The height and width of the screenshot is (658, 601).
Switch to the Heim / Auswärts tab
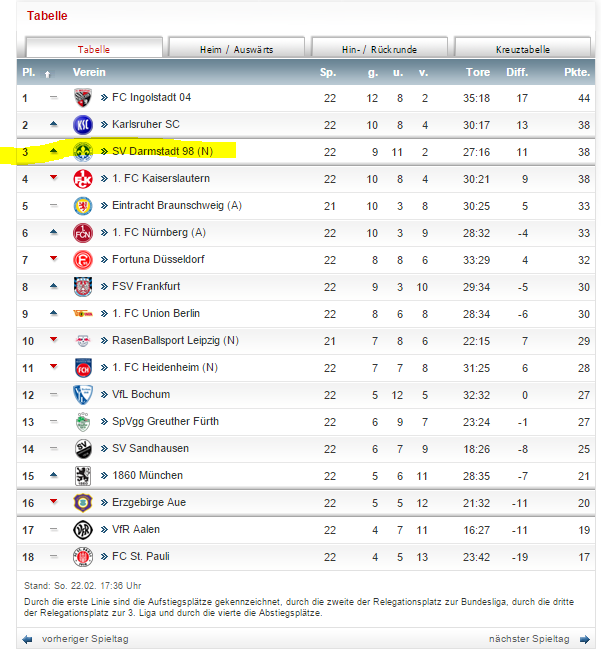(236, 47)
